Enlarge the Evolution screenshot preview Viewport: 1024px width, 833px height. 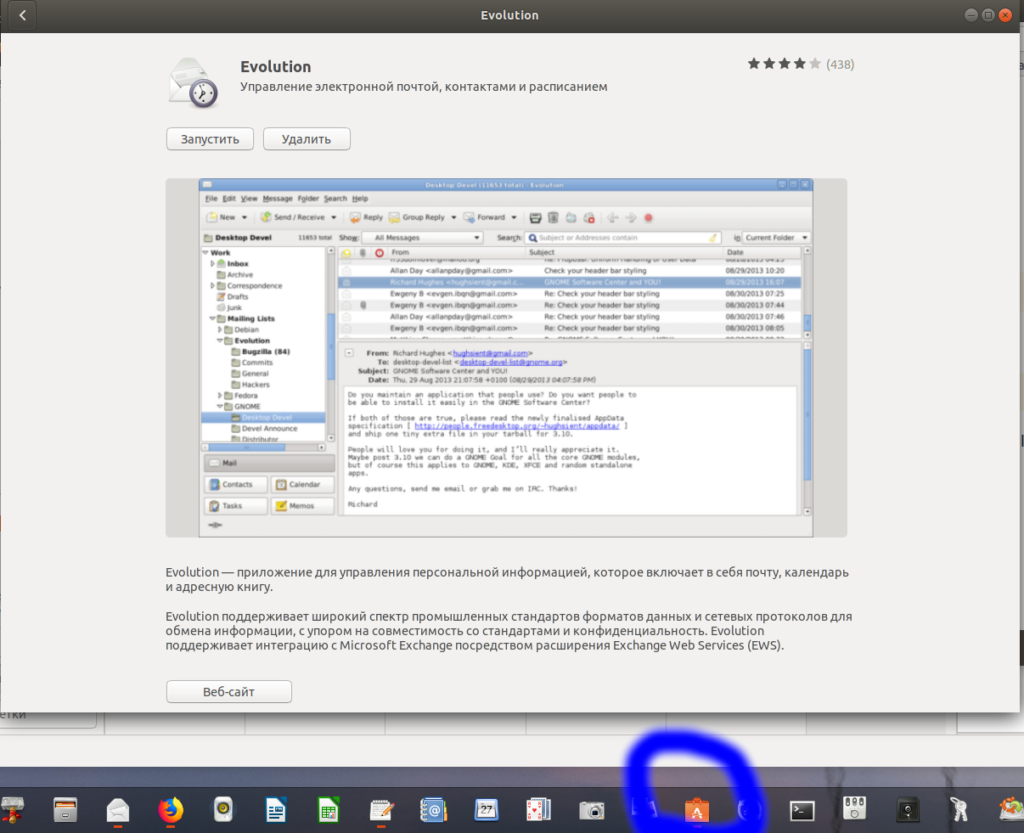506,358
